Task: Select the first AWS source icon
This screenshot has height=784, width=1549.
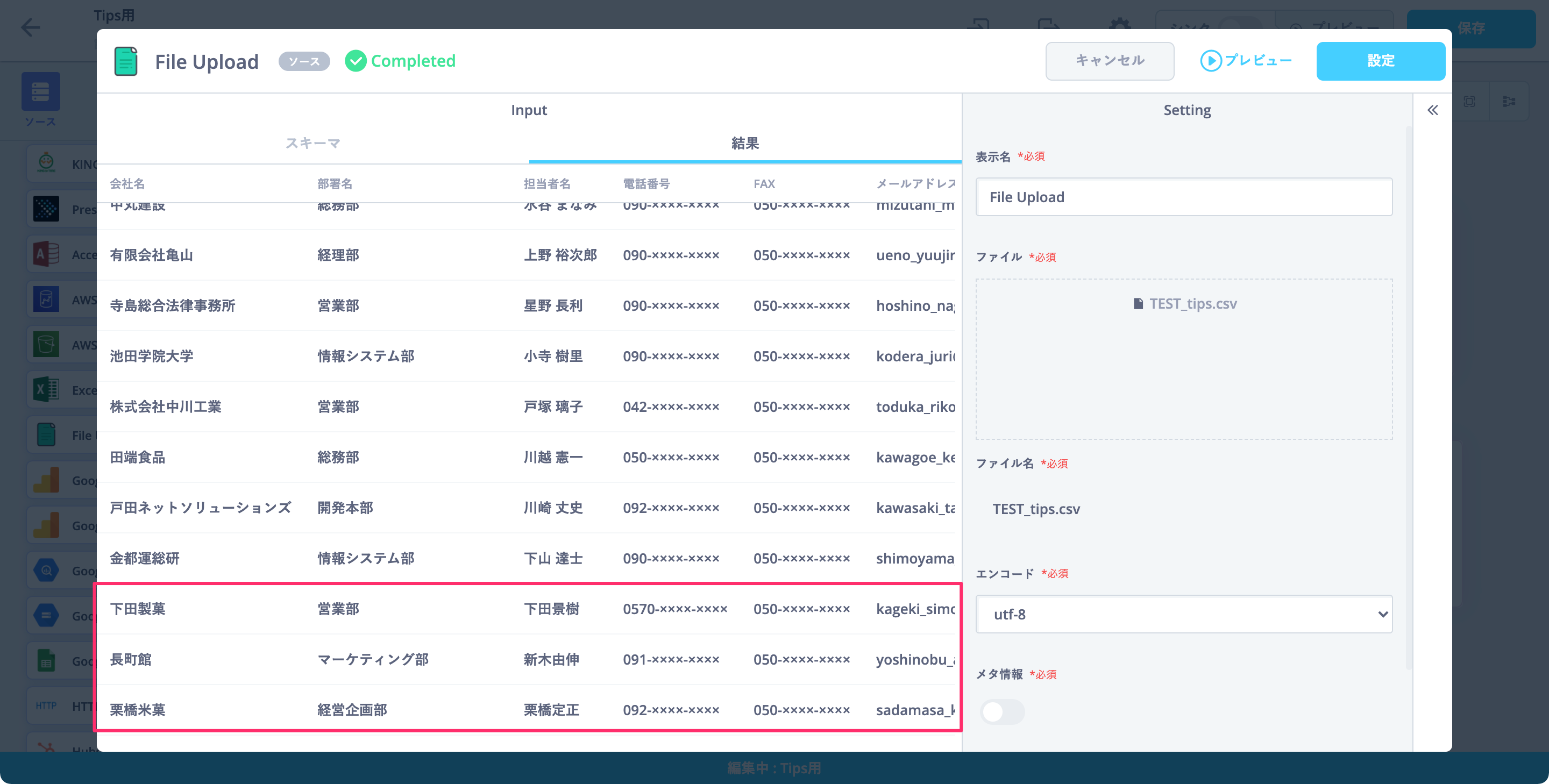Action: [46, 299]
